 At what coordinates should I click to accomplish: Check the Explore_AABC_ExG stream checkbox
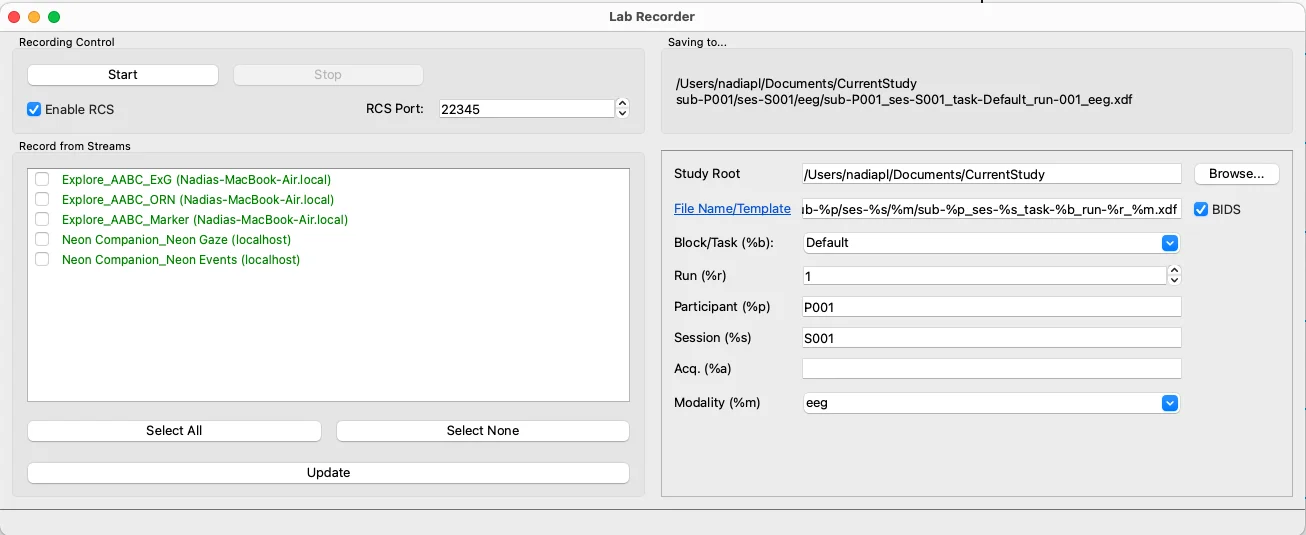[42, 180]
